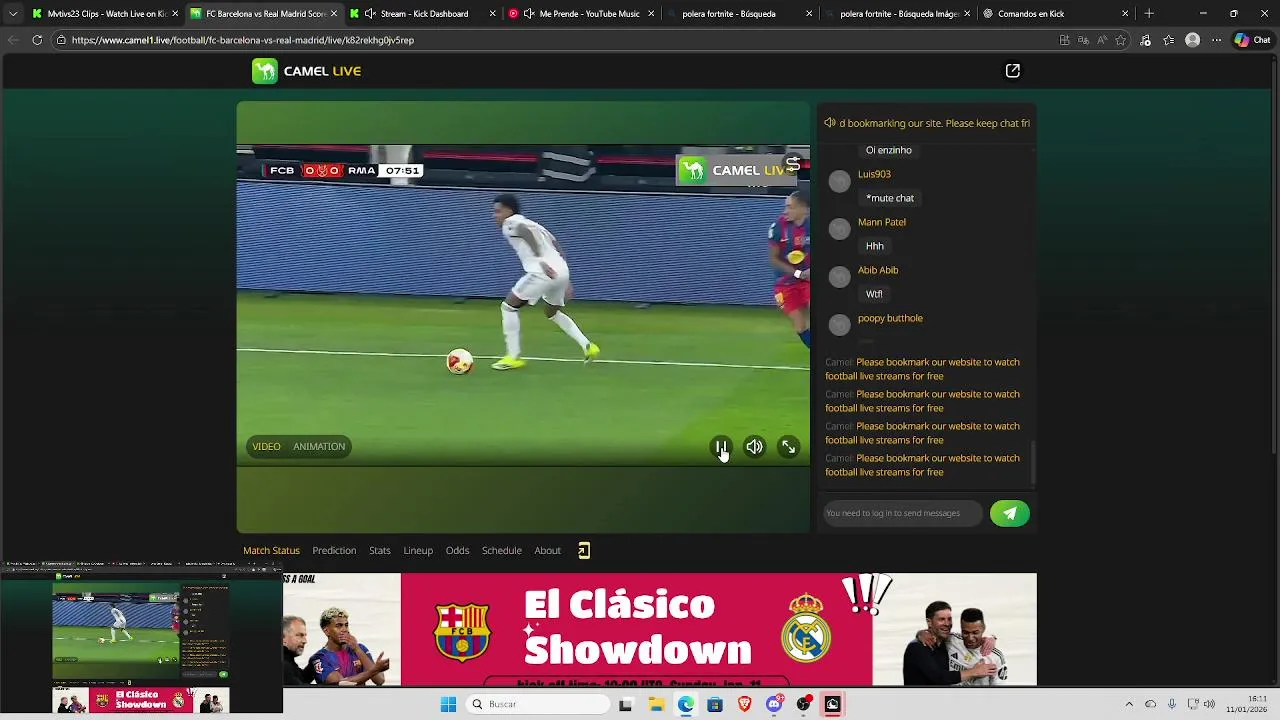
Task: Open favorites list icon
Action: 1168,40
